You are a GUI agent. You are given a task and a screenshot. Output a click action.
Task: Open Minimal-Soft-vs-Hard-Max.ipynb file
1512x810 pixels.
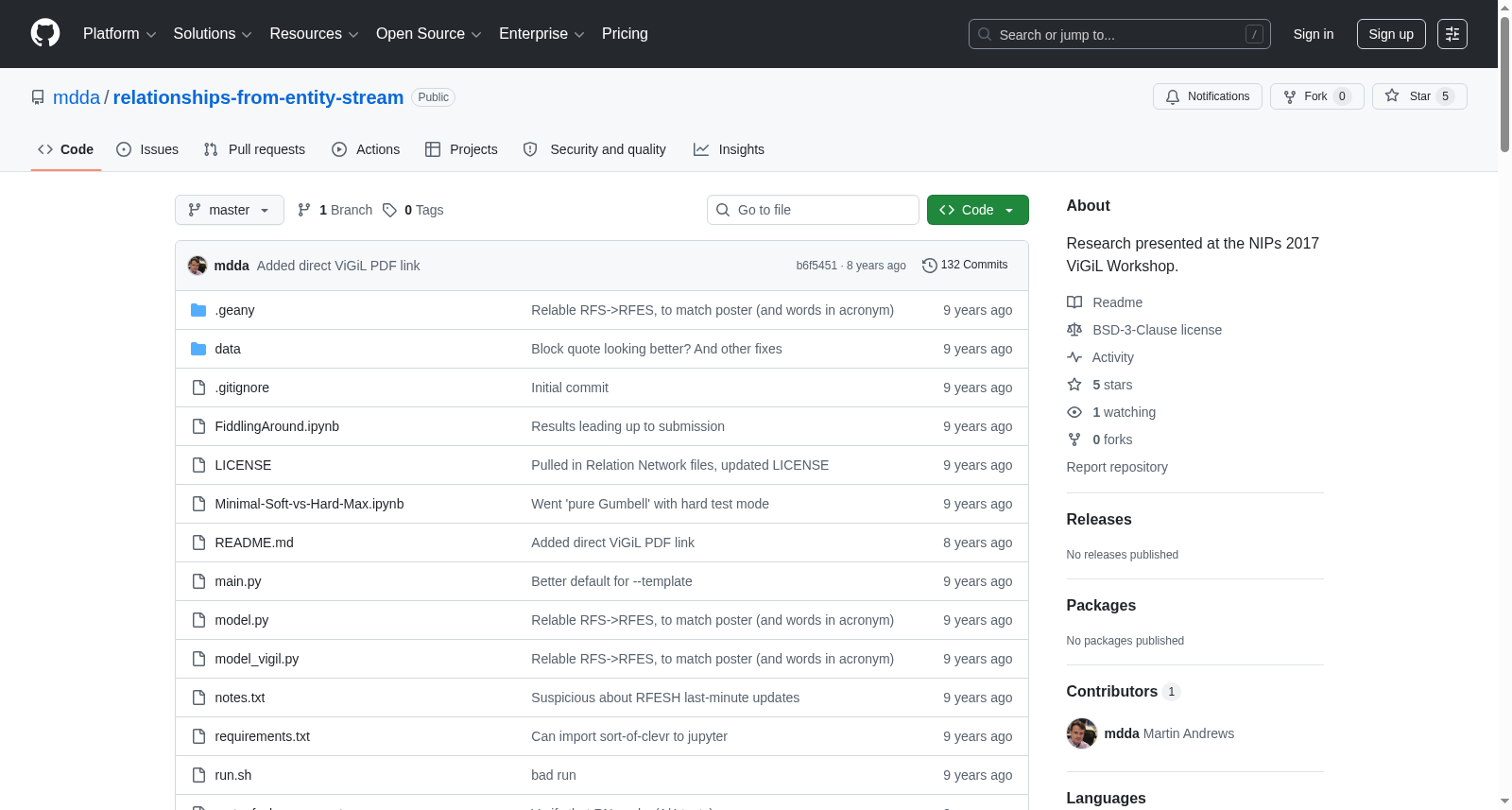point(309,504)
